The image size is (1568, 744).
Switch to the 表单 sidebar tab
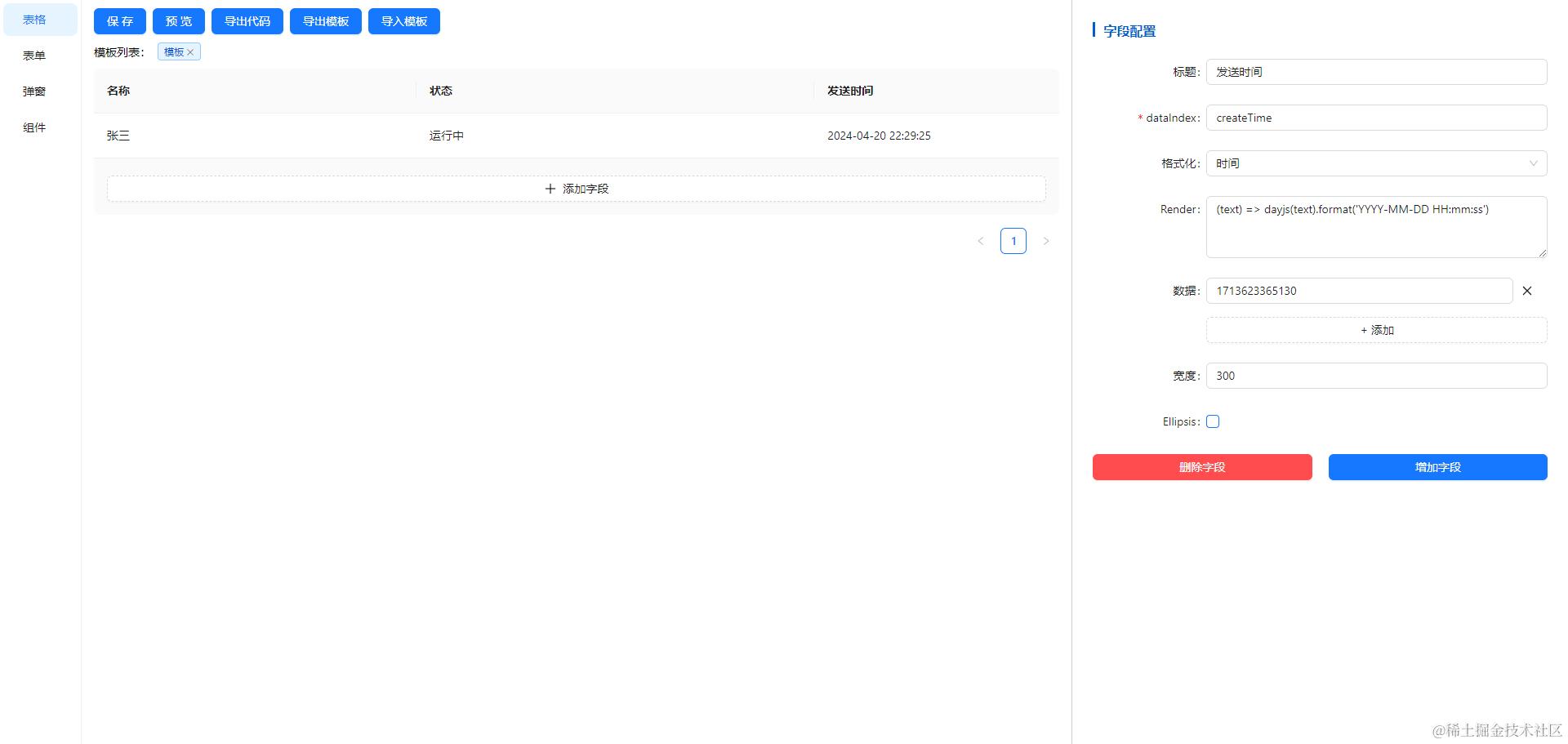point(40,56)
